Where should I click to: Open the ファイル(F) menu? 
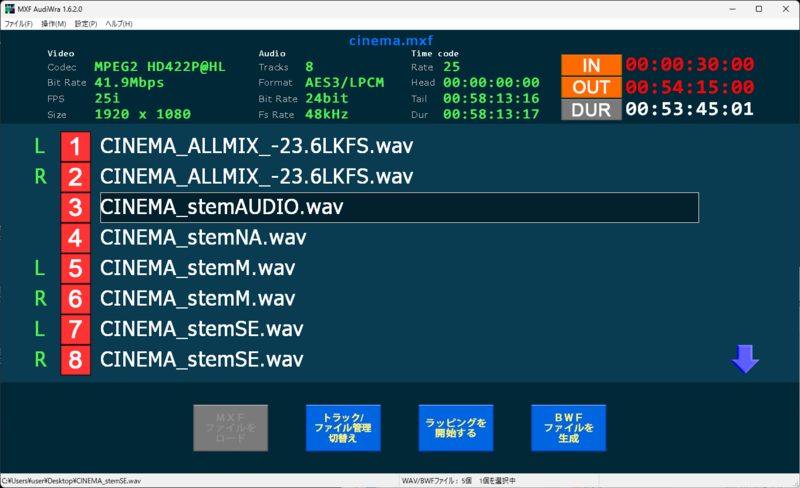click(19, 23)
